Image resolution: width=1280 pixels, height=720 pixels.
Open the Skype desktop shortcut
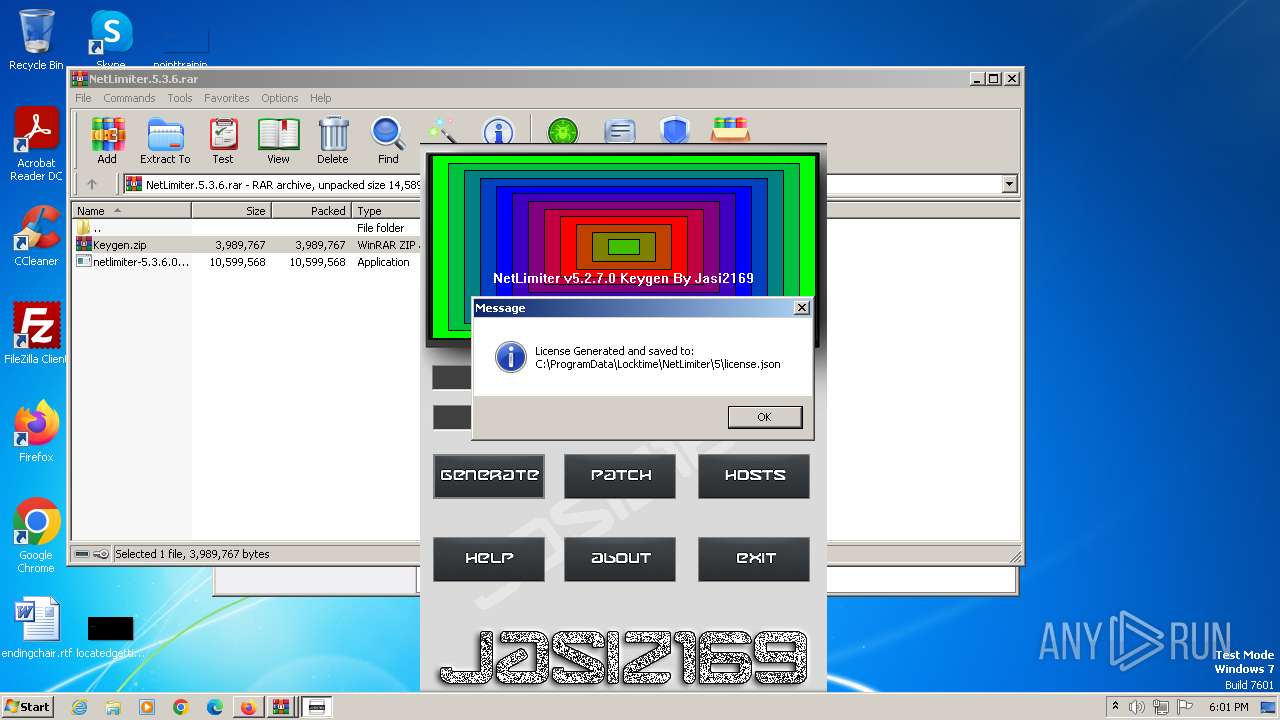(x=110, y=40)
